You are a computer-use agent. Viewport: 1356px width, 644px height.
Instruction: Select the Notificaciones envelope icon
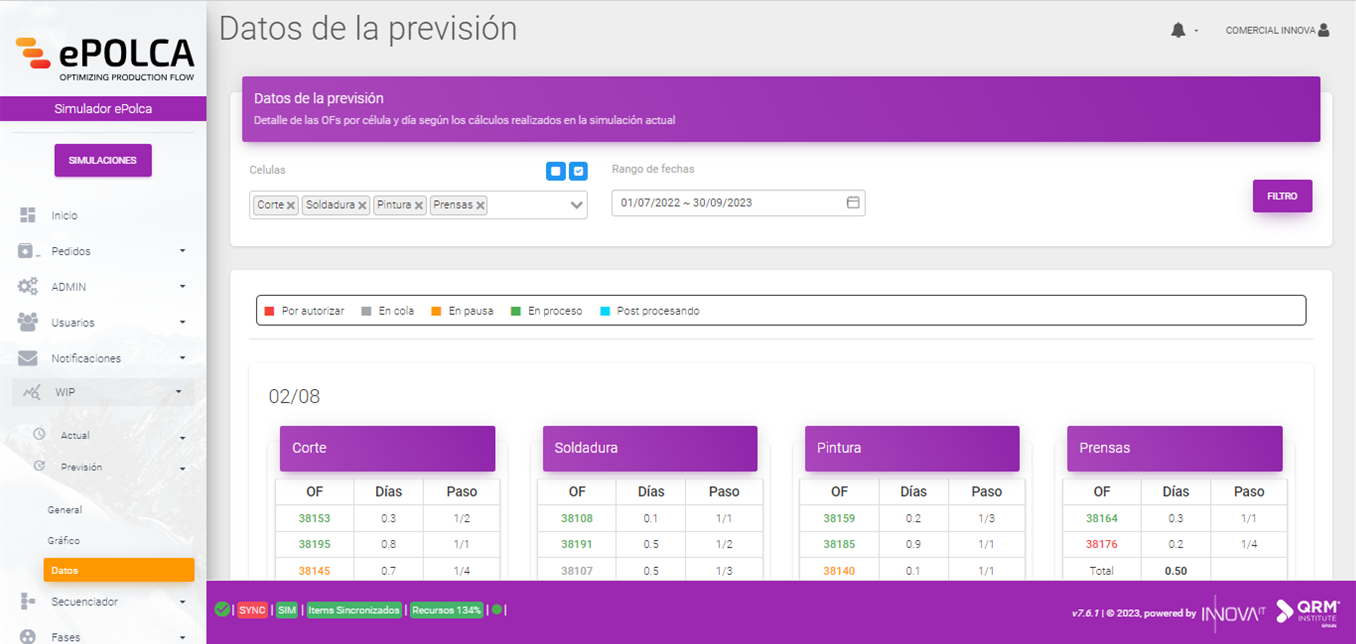[27, 357]
